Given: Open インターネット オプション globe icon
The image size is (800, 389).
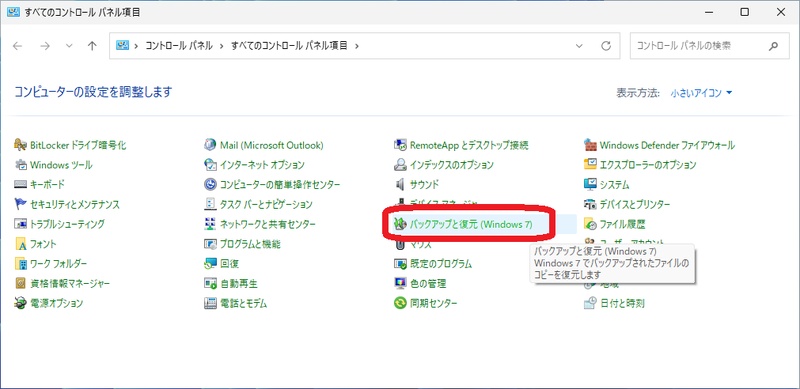Looking at the screenshot, I should [211, 165].
